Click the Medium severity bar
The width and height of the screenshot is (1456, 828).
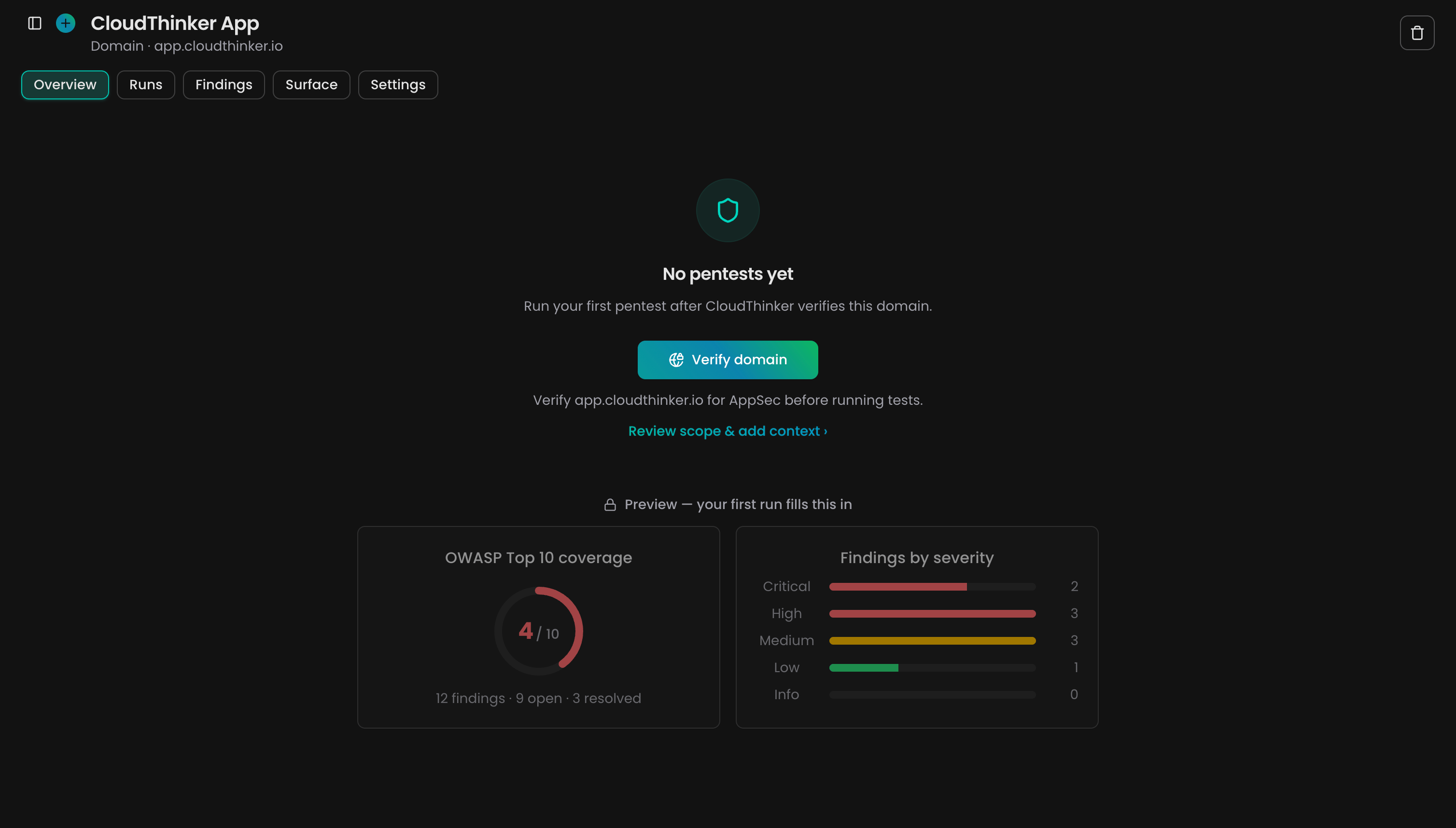pyautogui.click(x=932, y=641)
